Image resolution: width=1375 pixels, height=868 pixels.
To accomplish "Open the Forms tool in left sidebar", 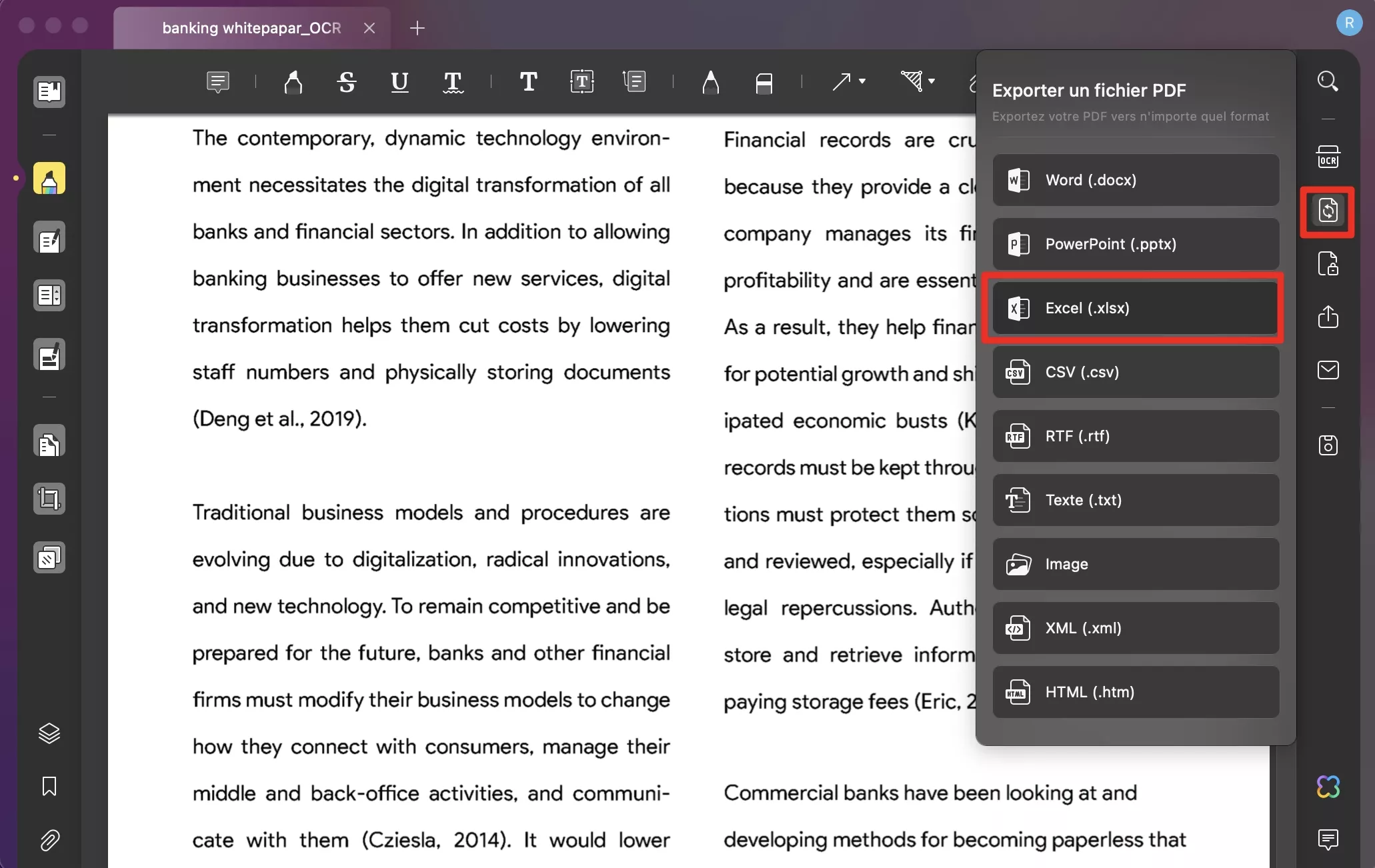I will (x=49, y=295).
